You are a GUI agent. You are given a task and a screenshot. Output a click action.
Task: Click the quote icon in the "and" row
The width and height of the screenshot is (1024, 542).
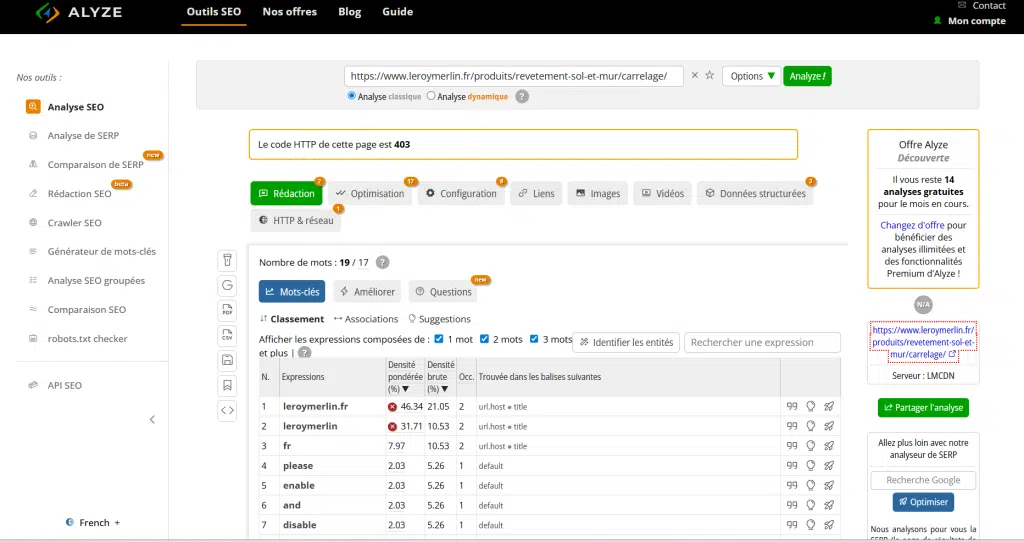click(x=792, y=505)
